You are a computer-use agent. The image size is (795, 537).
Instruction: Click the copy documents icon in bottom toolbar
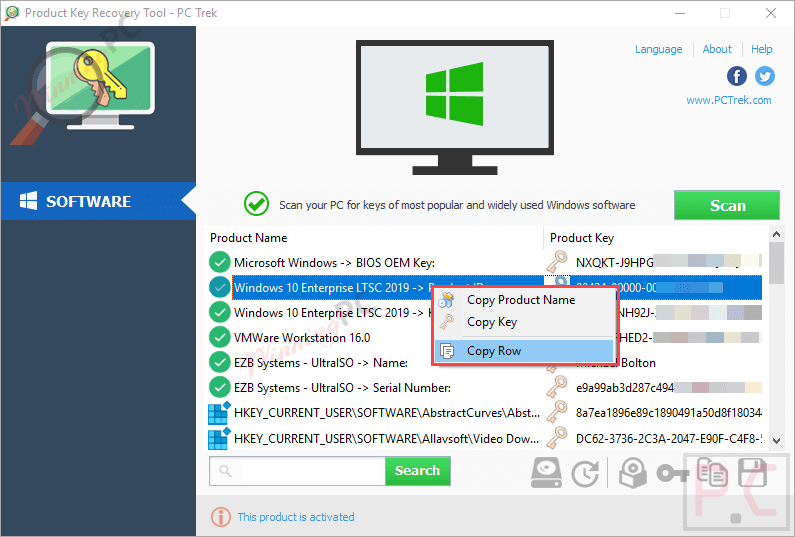[712, 472]
